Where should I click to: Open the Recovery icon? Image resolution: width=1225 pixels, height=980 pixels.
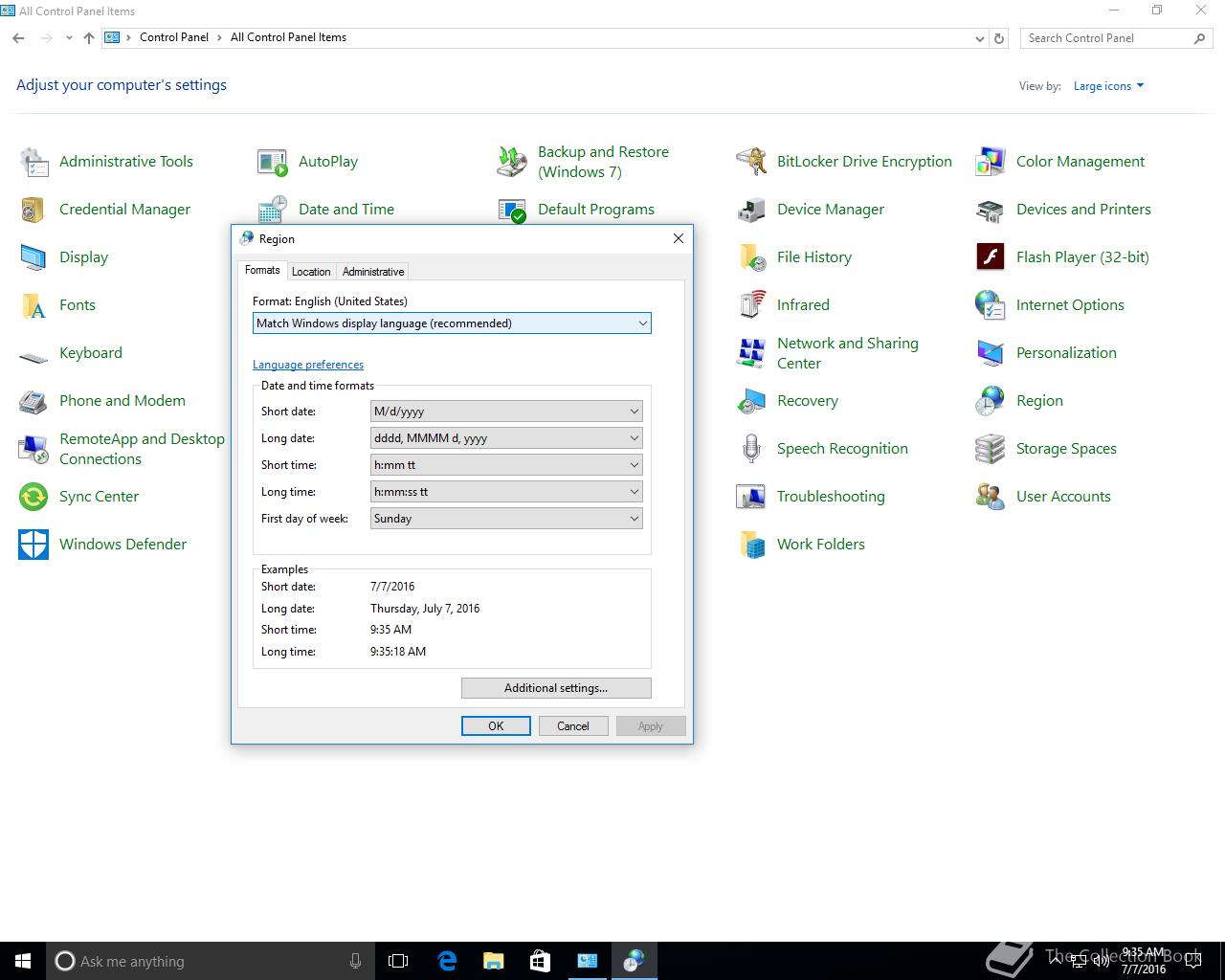751,401
